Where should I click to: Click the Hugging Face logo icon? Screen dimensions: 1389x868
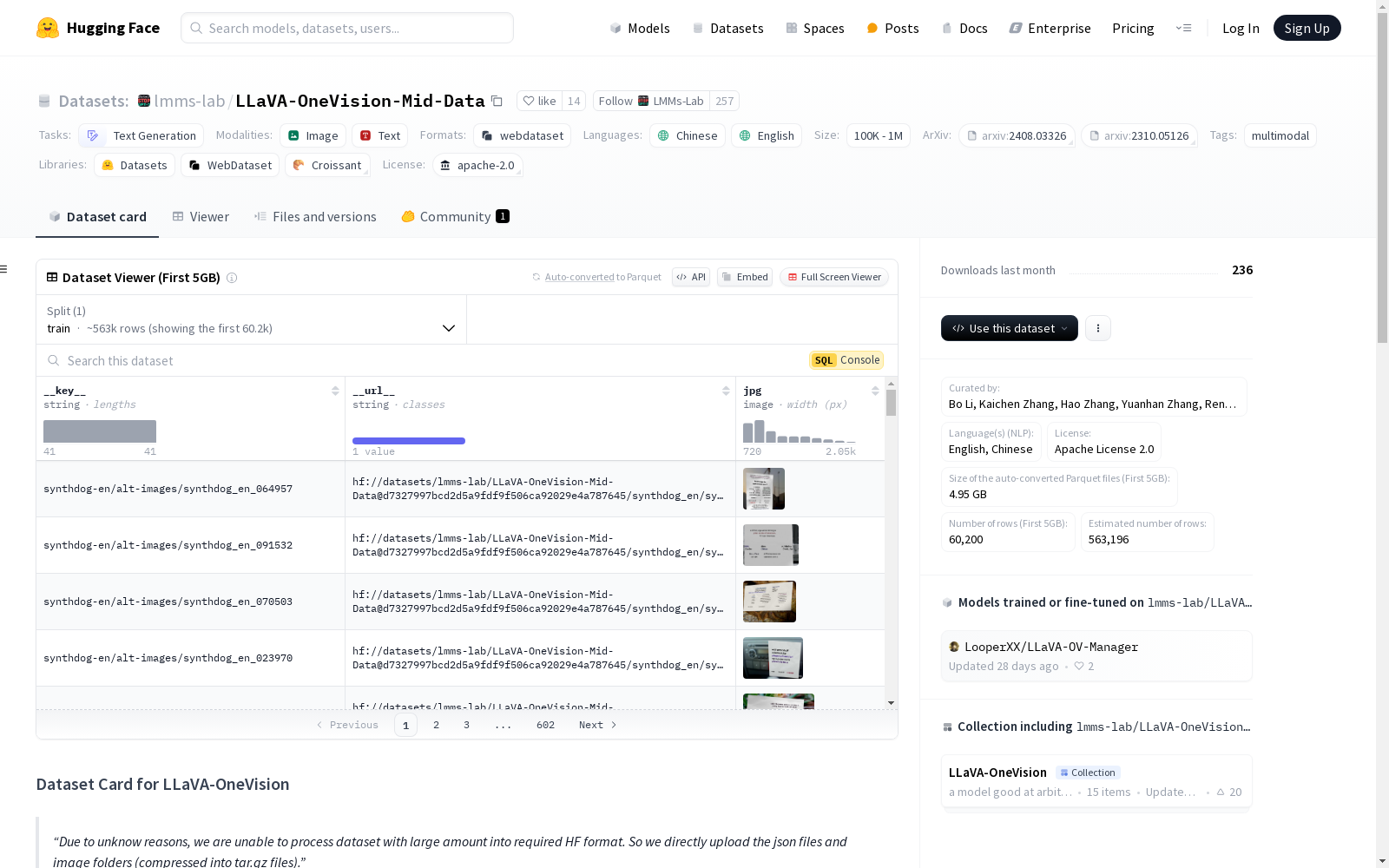(48, 28)
